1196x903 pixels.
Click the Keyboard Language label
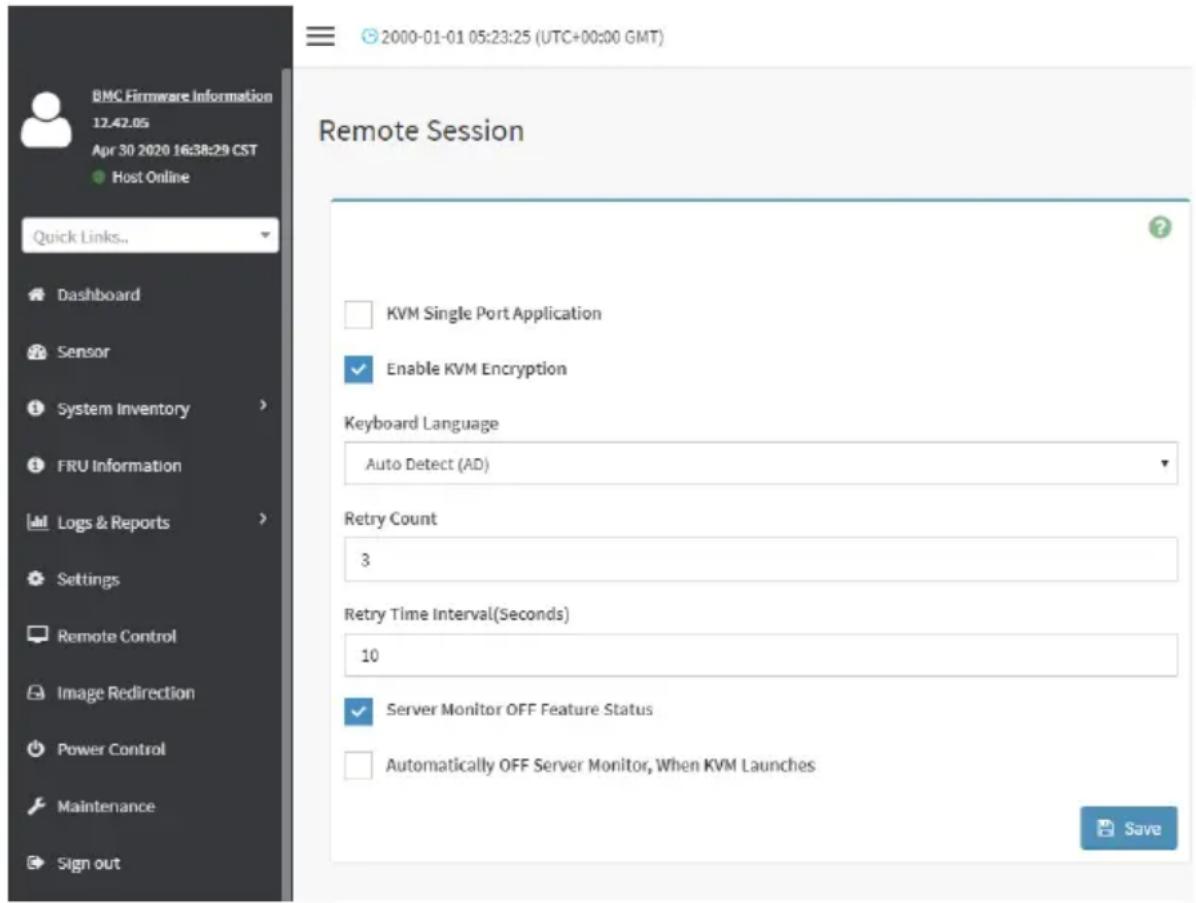pyautogui.click(x=421, y=423)
